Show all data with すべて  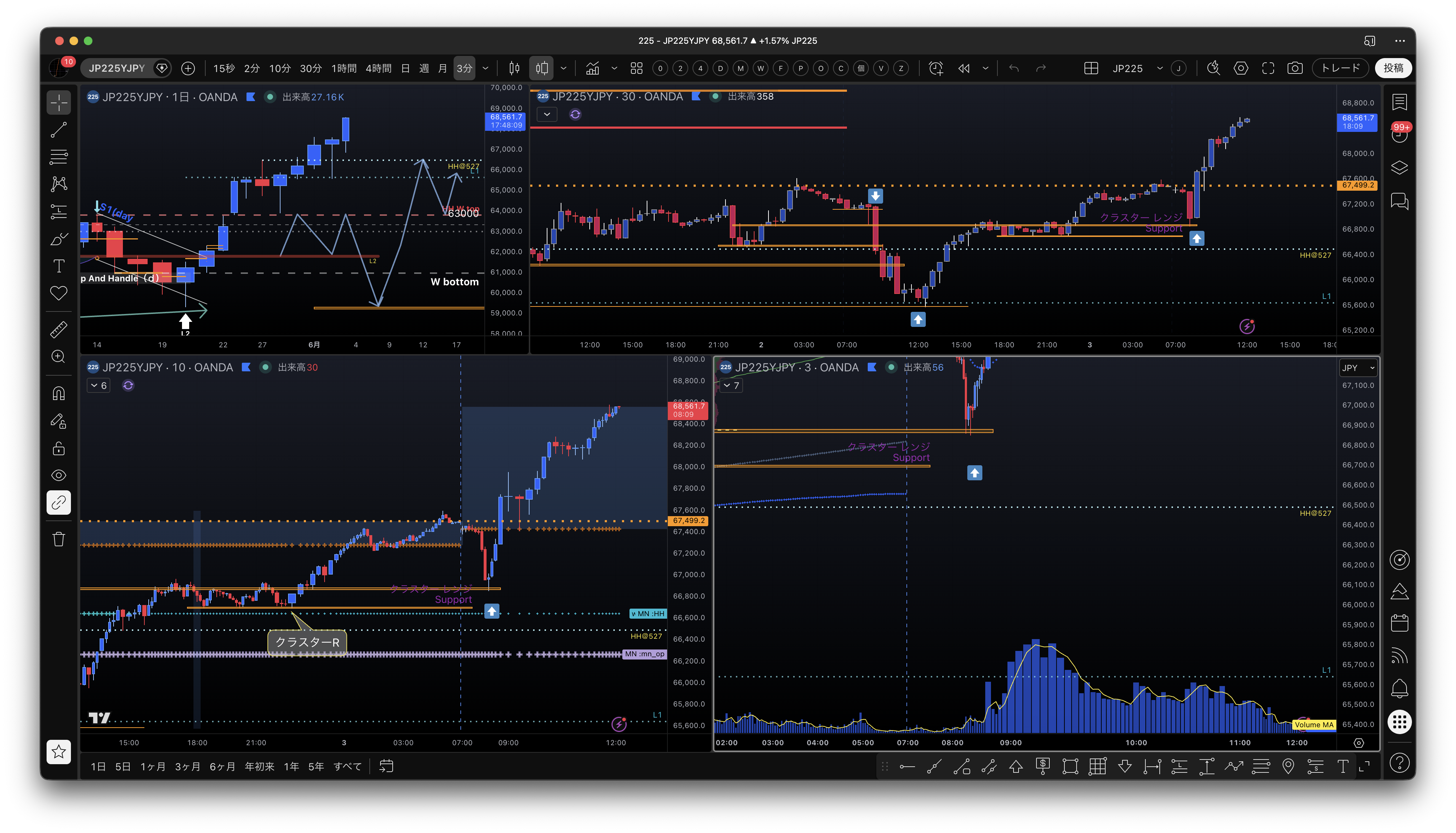coord(347,766)
